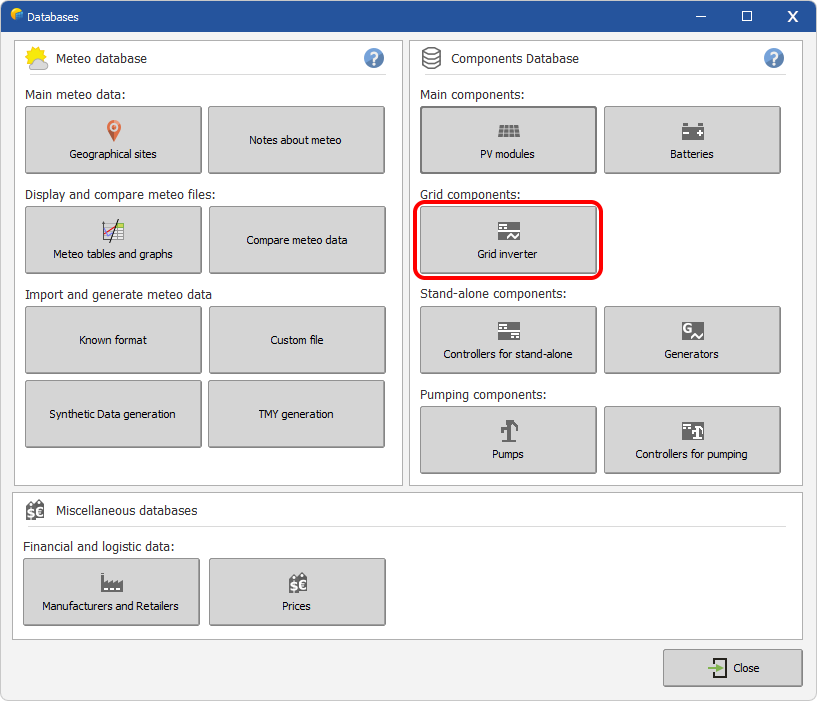Open the Grid inverter database
The width and height of the screenshot is (817, 701).
pos(508,240)
